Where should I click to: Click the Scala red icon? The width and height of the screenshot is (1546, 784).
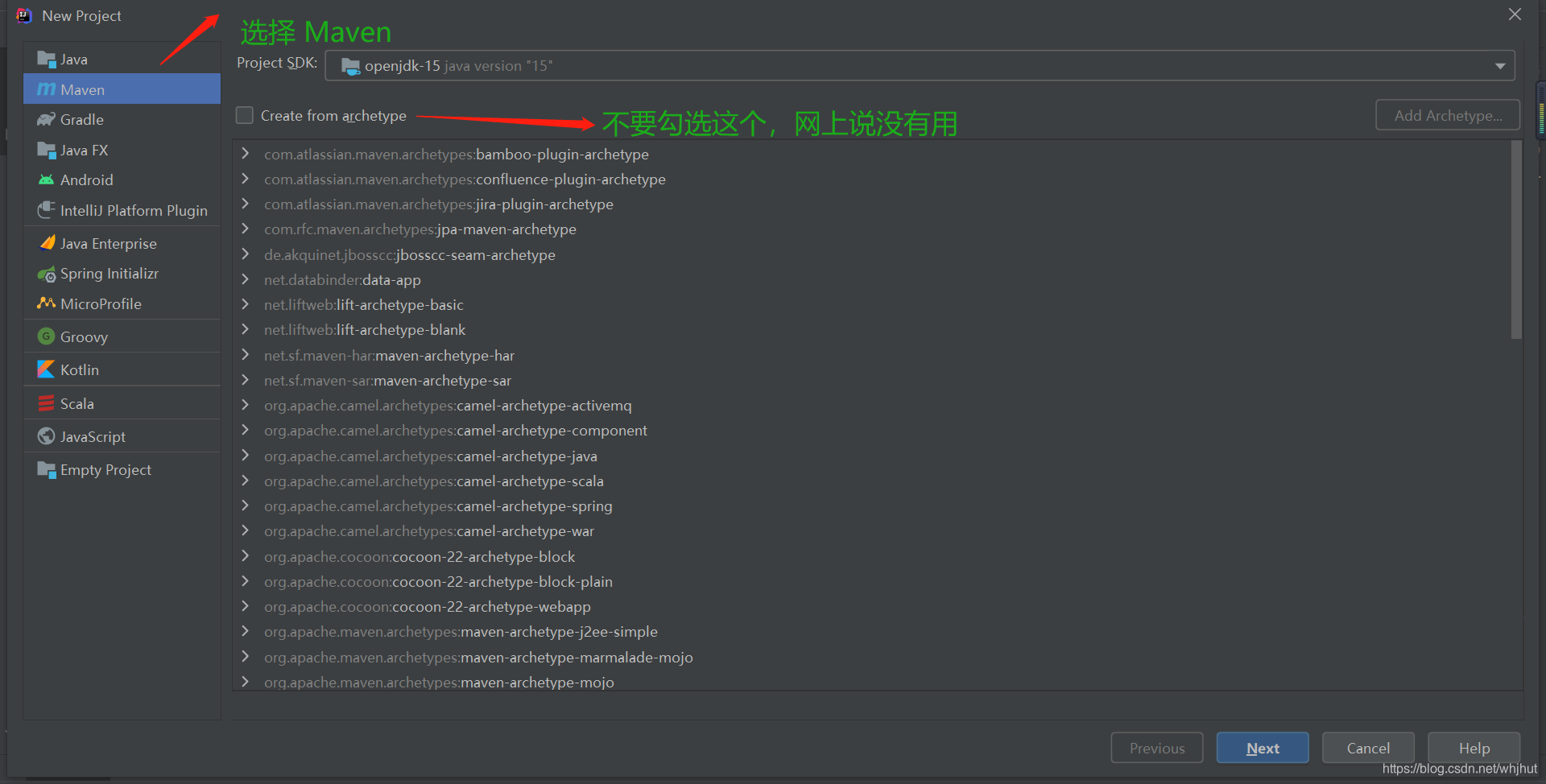(x=46, y=403)
